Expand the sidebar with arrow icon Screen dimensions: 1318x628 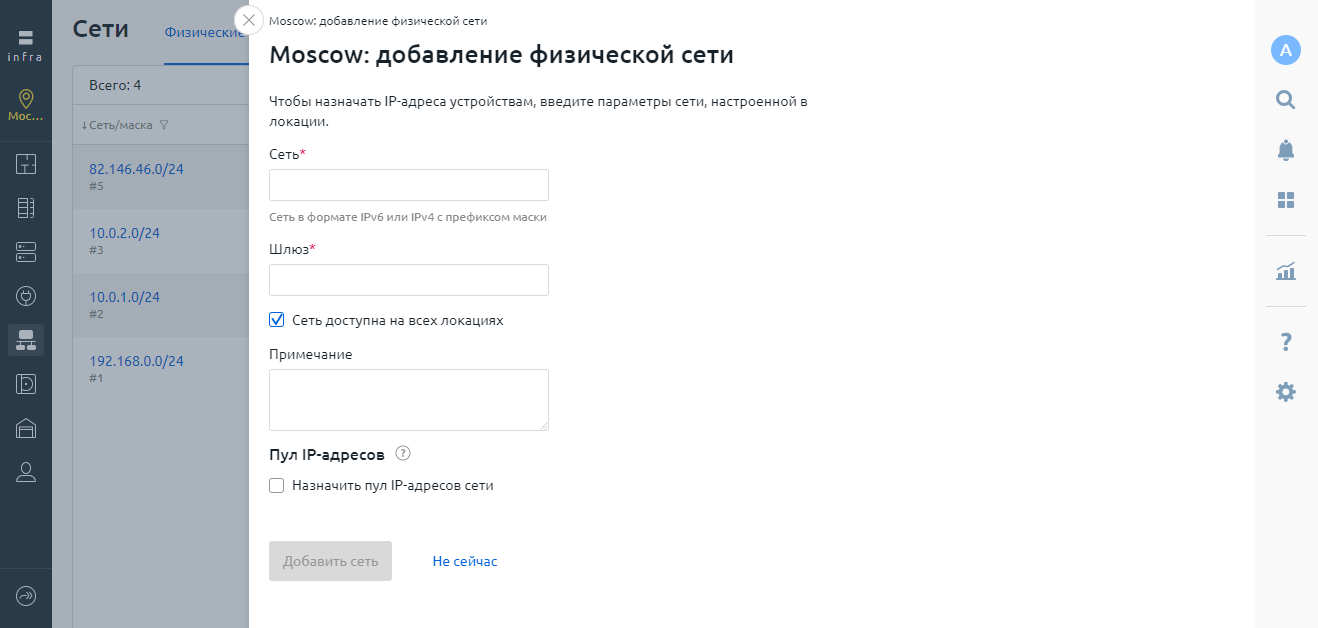26,596
